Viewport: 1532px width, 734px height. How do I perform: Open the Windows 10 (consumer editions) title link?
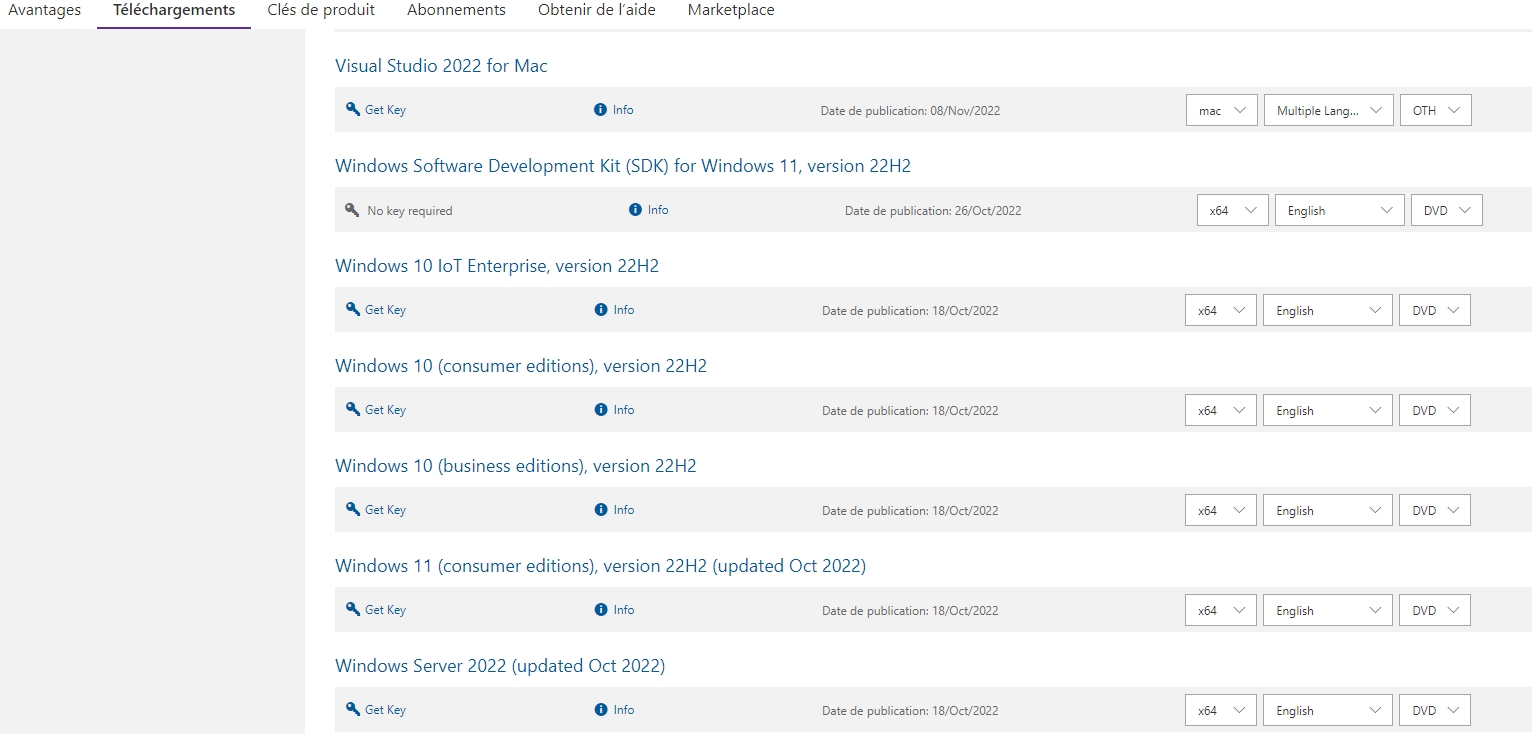point(521,366)
